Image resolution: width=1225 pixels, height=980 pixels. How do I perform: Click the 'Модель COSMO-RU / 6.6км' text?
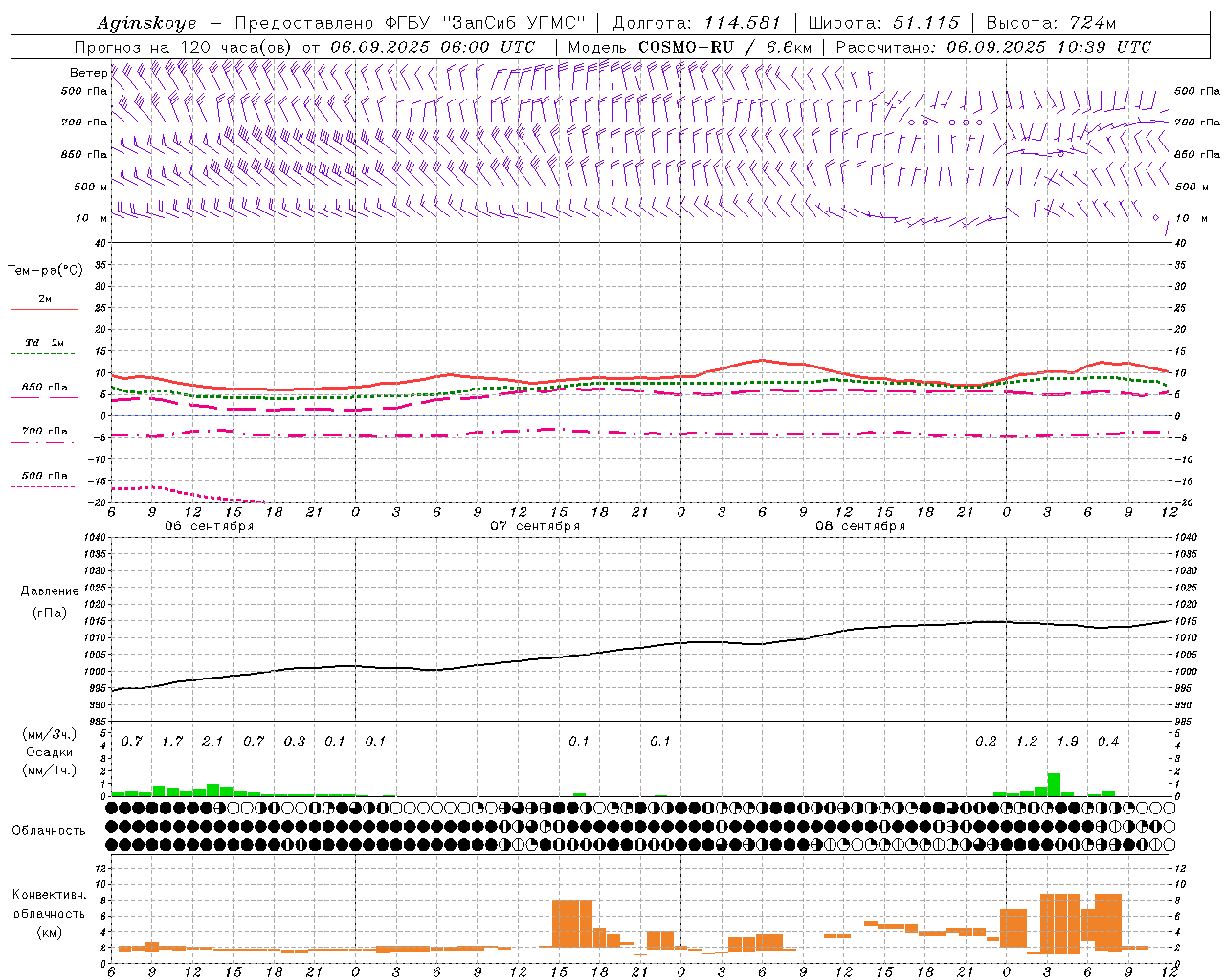690,47
